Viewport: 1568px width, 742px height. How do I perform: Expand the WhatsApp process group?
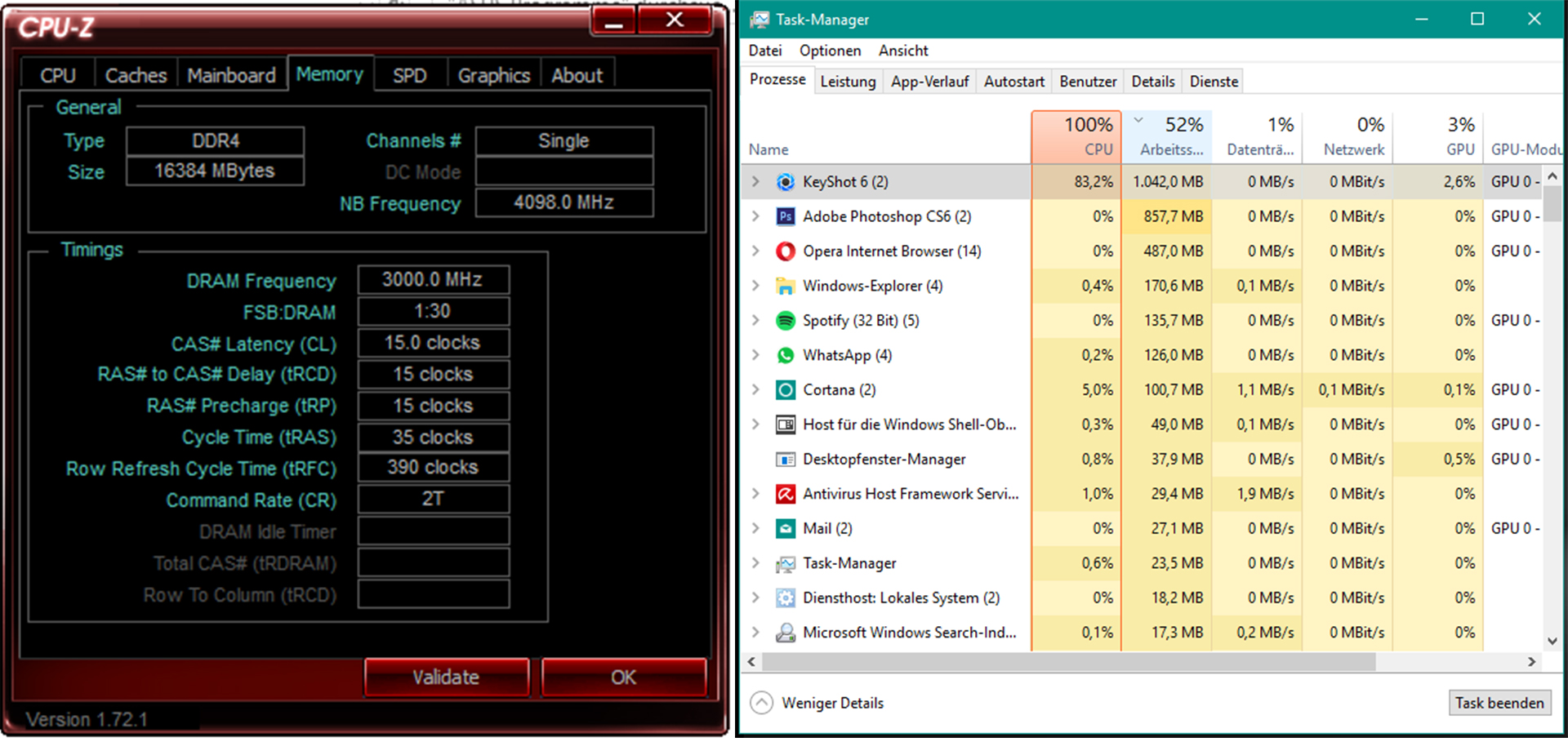click(755, 355)
